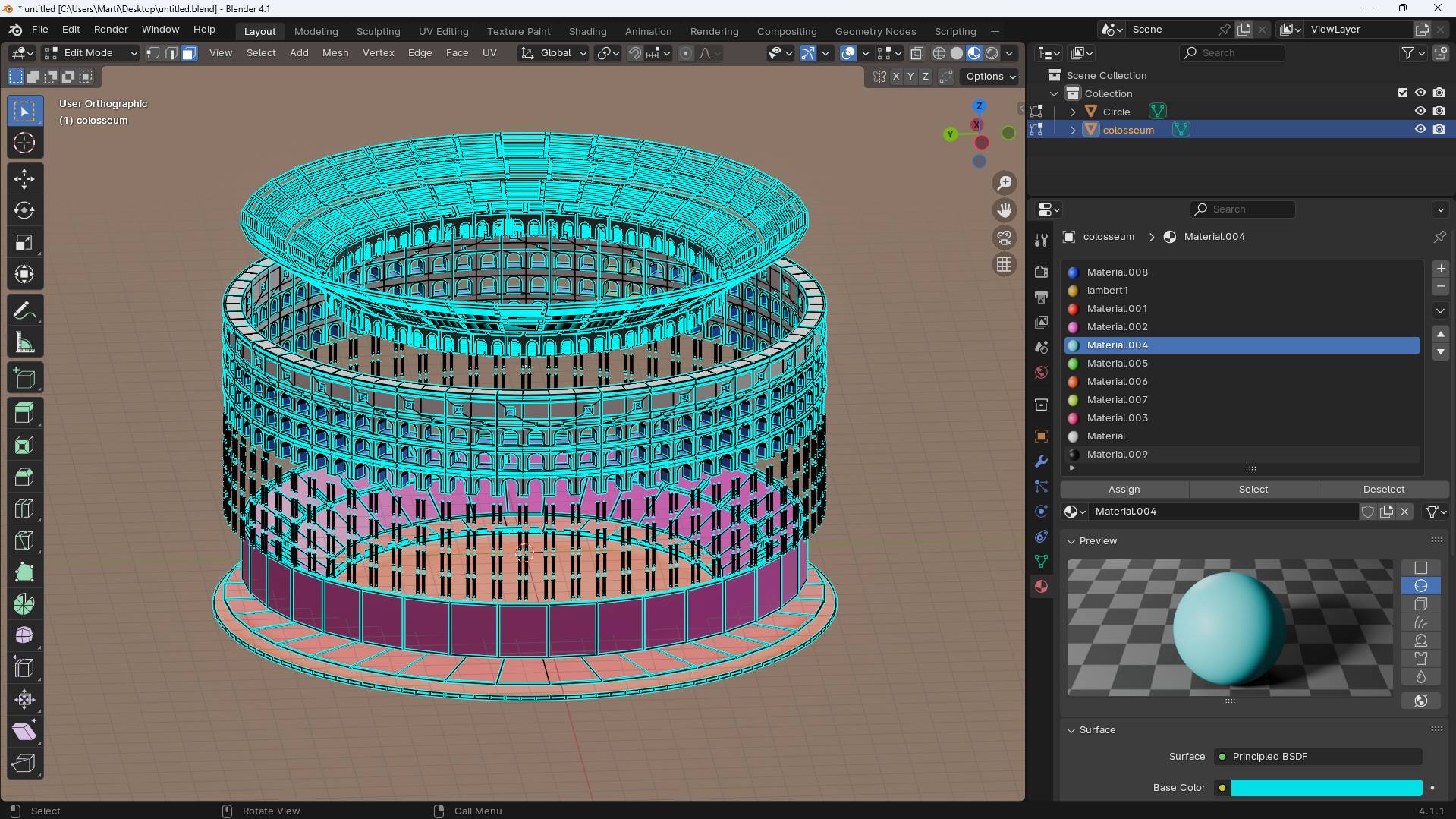
Task: Select the Shear tool
Action: [x=24, y=732]
